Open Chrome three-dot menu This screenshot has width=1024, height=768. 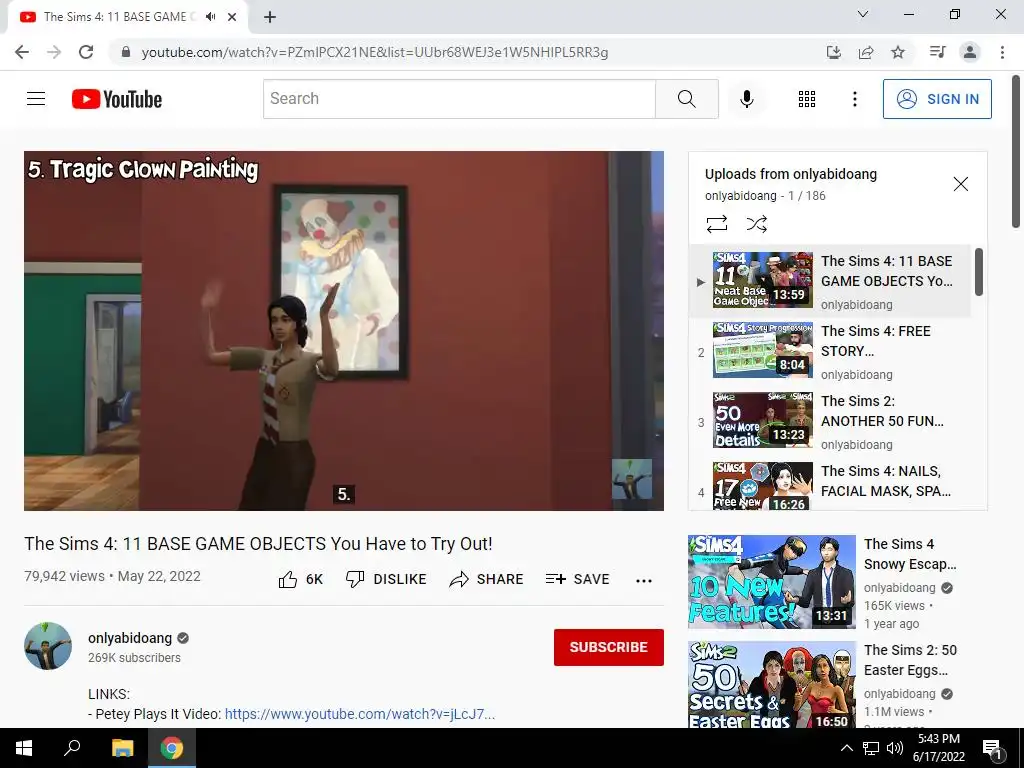tap(1002, 52)
